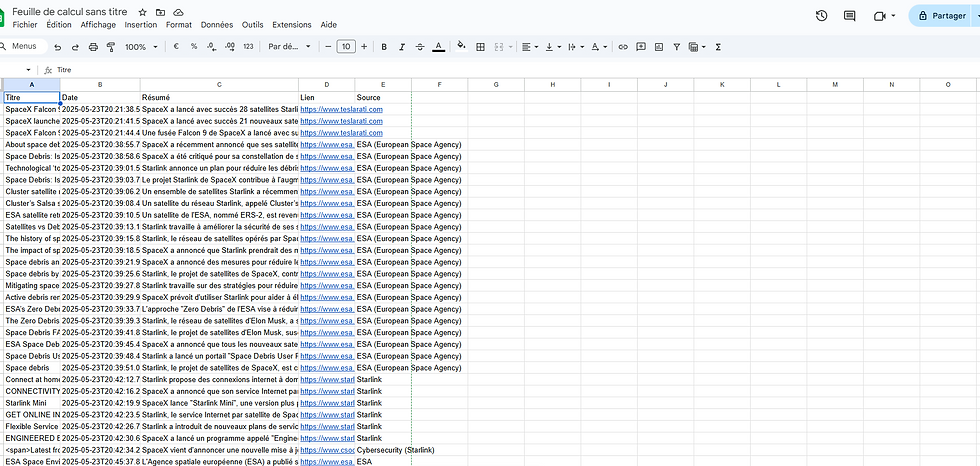Open vertical align dropdown

pyautogui.click(x=553, y=47)
